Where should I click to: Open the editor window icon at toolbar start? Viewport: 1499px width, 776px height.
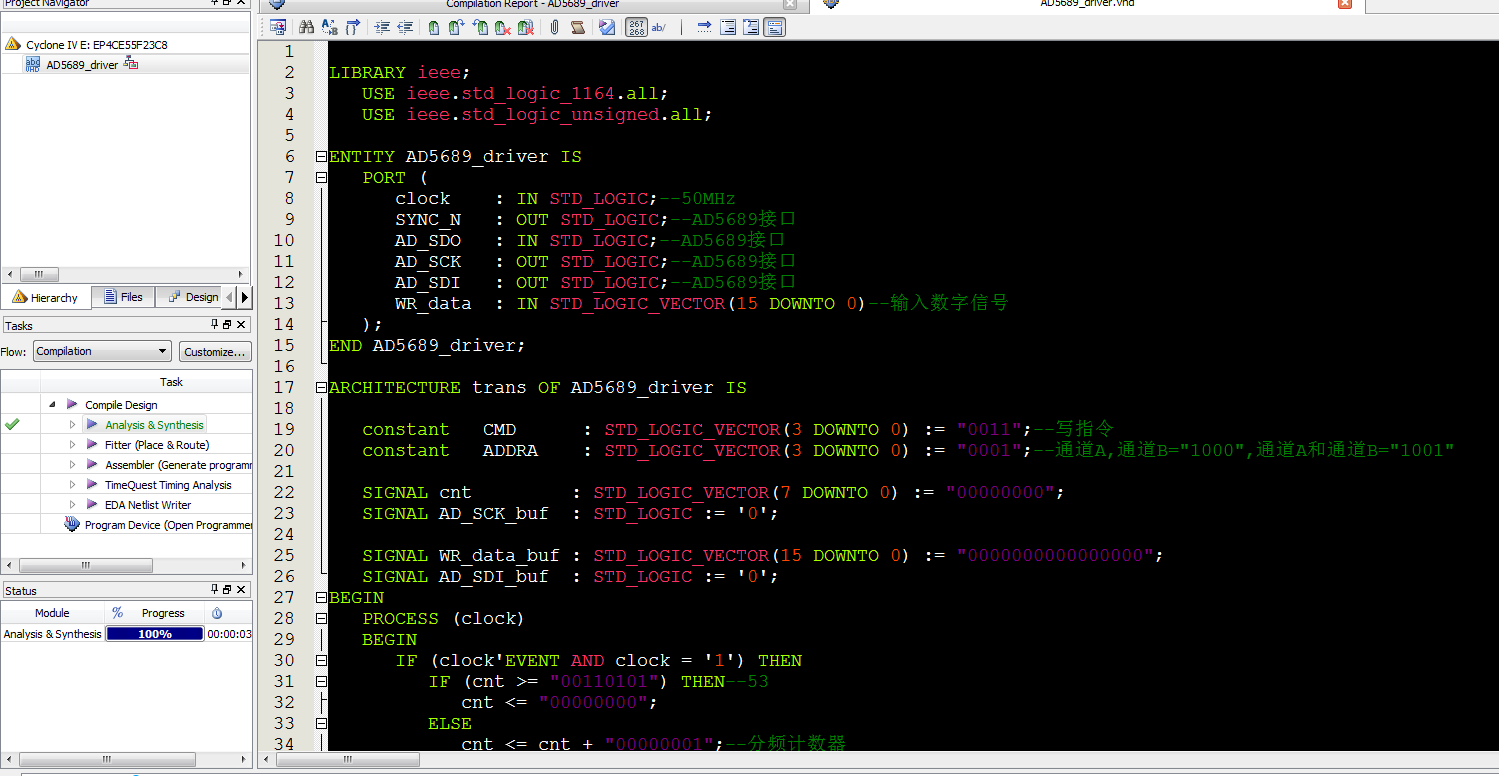(x=278, y=27)
